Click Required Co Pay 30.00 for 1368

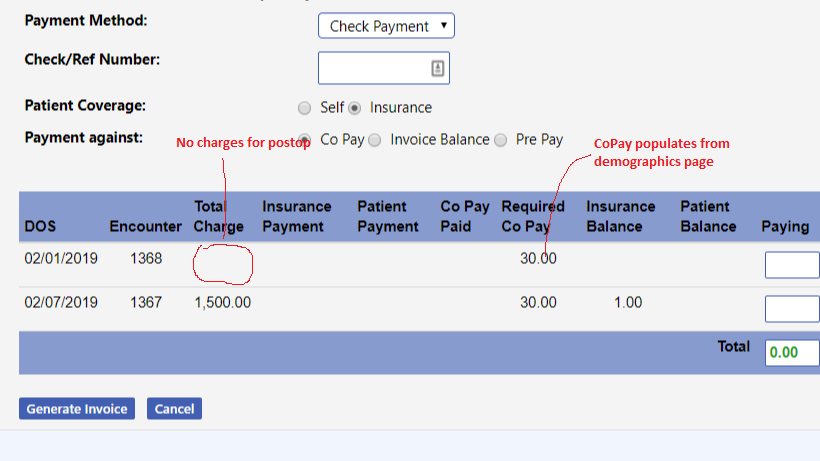pos(538,258)
